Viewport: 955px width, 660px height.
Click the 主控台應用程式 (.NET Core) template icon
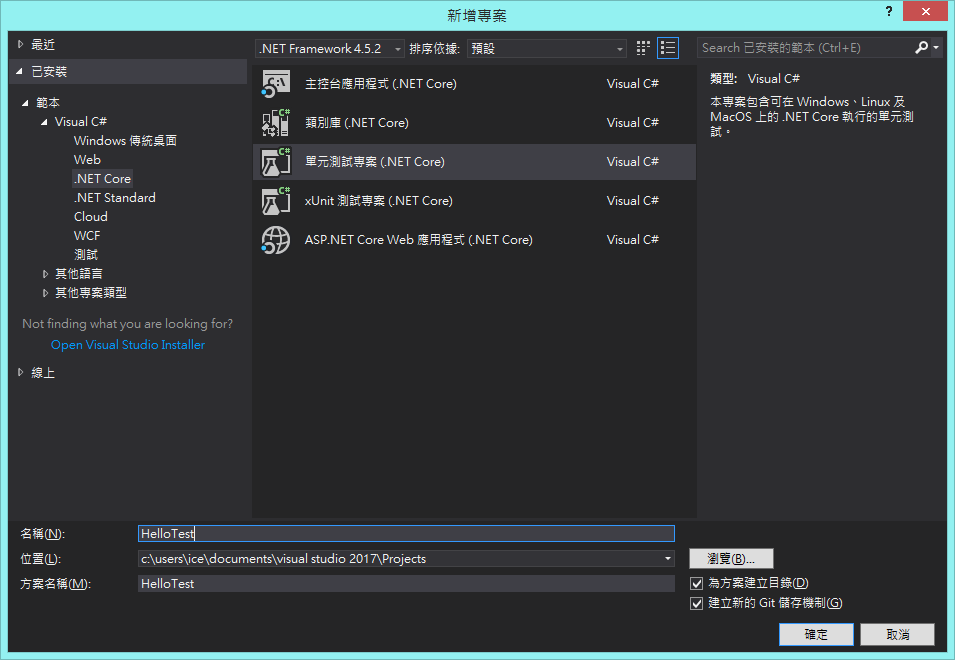pyautogui.click(x=276, y=84)
